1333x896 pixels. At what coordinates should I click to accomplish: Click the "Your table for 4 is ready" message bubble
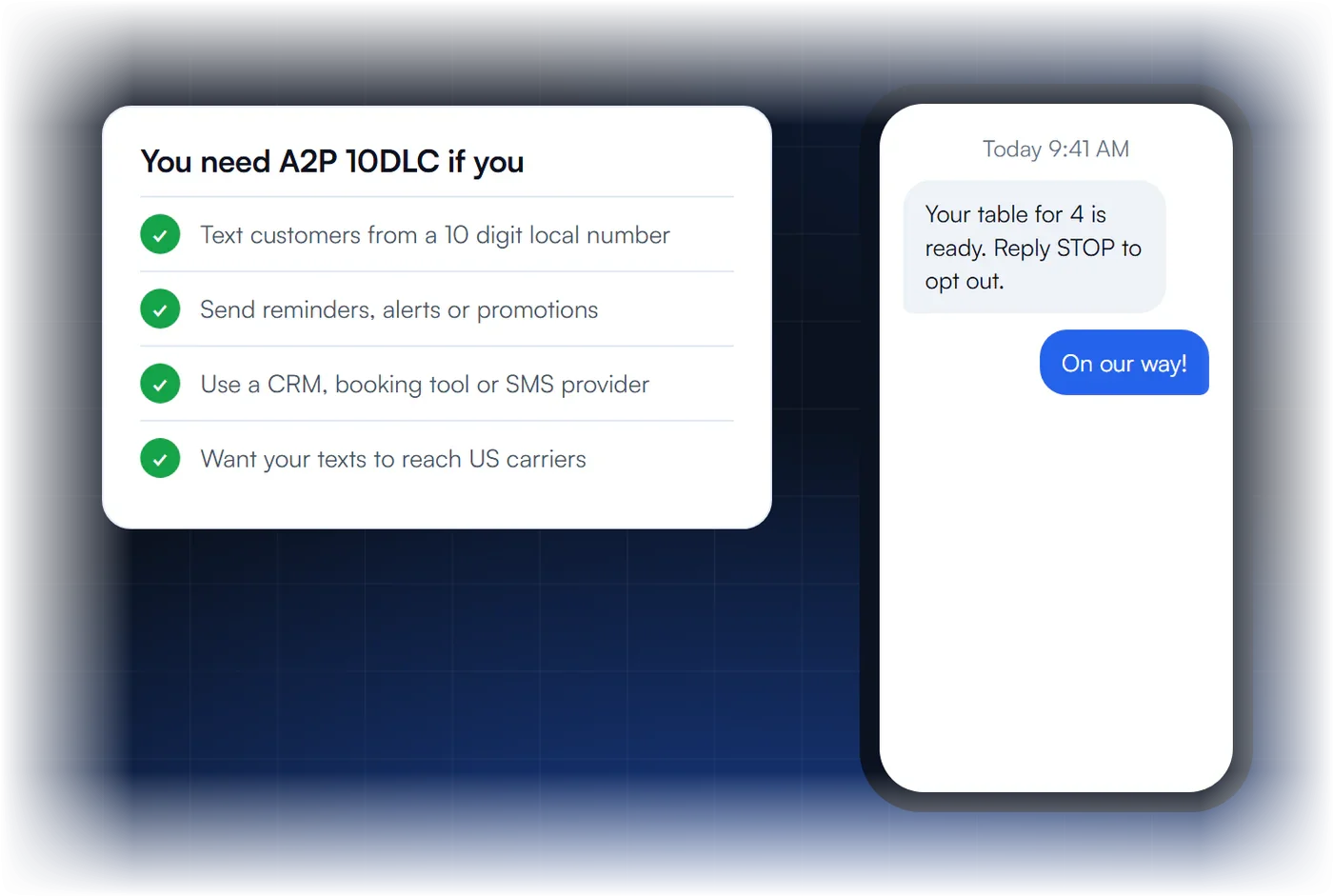tap(1034, 247)
